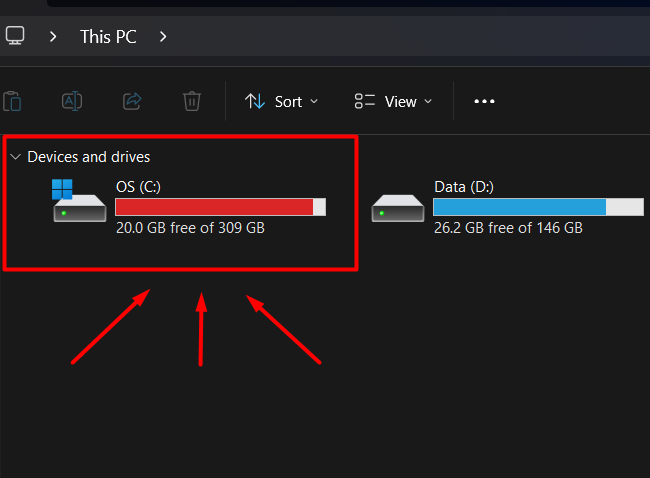The height and width of the screenshot is (478, 650).
Task: Open the Sort dropdown menu
Action: 282,101
